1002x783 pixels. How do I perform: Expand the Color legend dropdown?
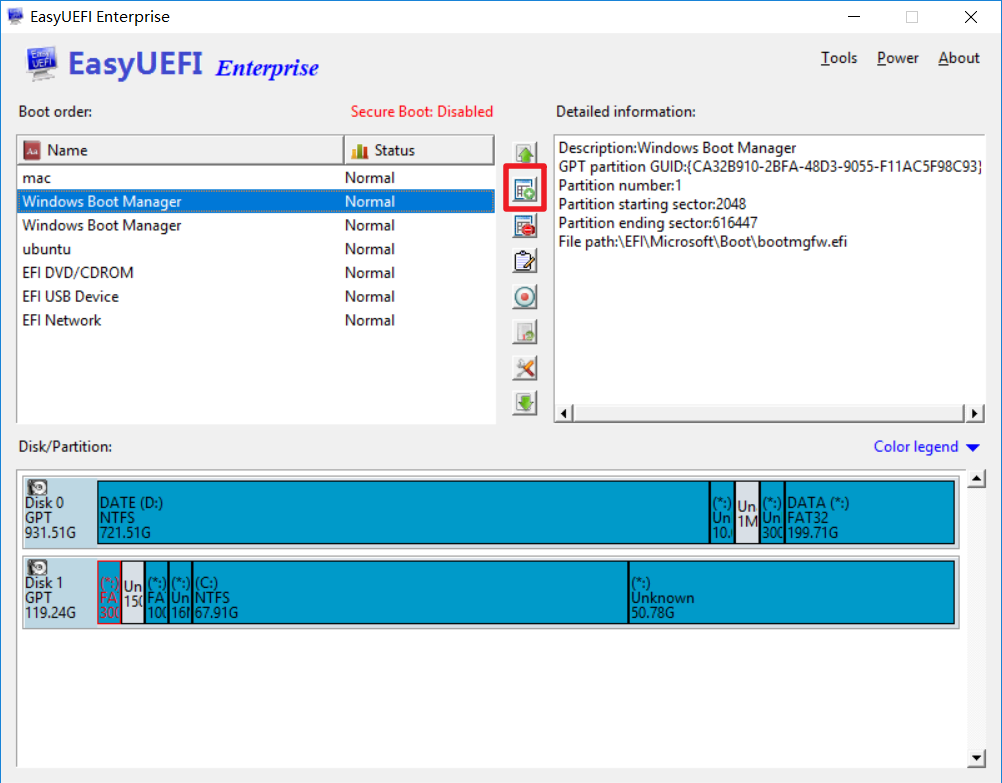(926, 447)
